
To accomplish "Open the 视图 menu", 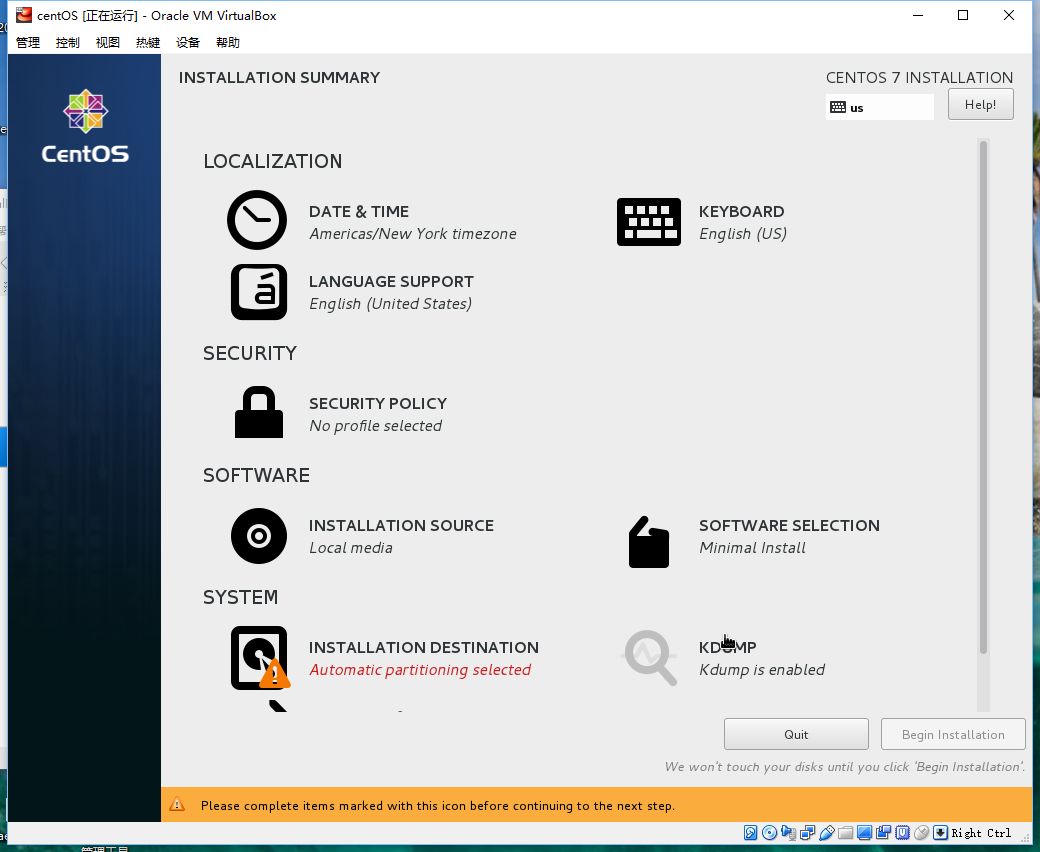I will [107, 42].
